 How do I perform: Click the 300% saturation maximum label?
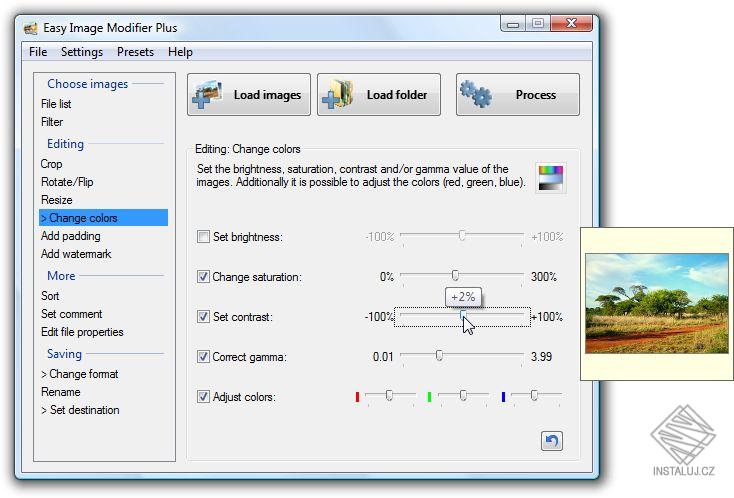(x=544, y=277)
